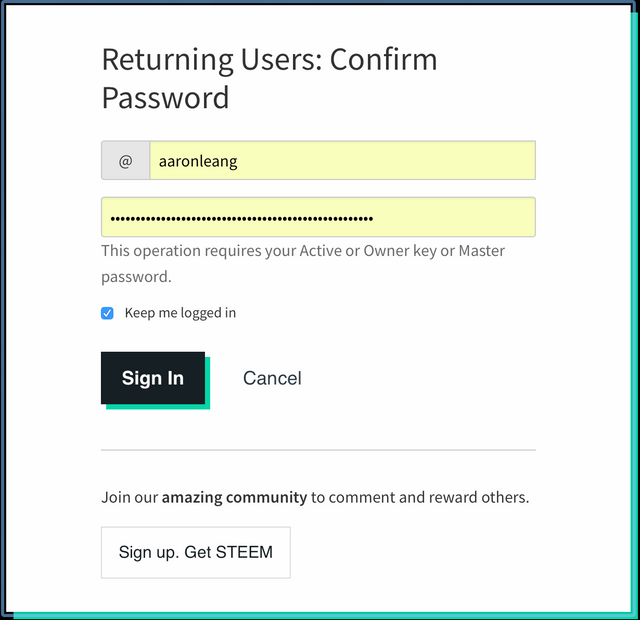Click the last dot of the masked password
This screenshot has width=640, height=620.
[370, 217]
